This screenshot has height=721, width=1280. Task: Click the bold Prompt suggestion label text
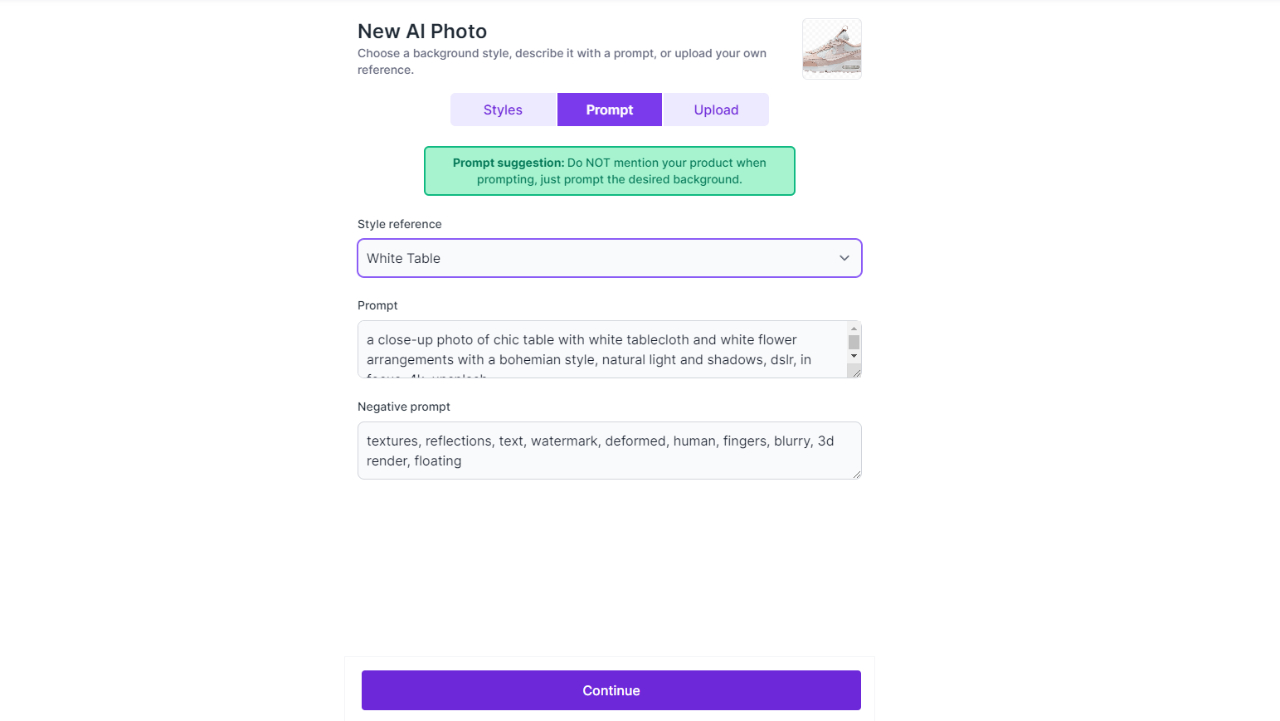coord(506,162)
